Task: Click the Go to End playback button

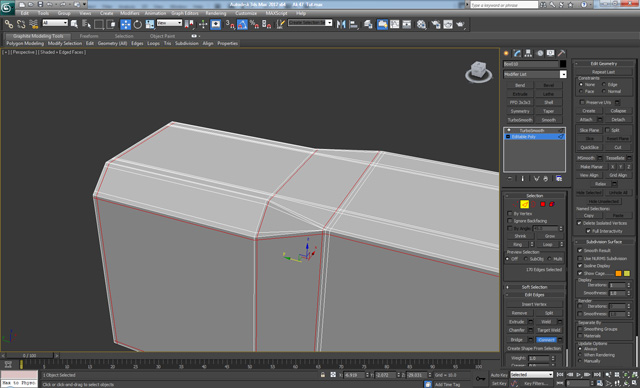Action: coord(597,375)
